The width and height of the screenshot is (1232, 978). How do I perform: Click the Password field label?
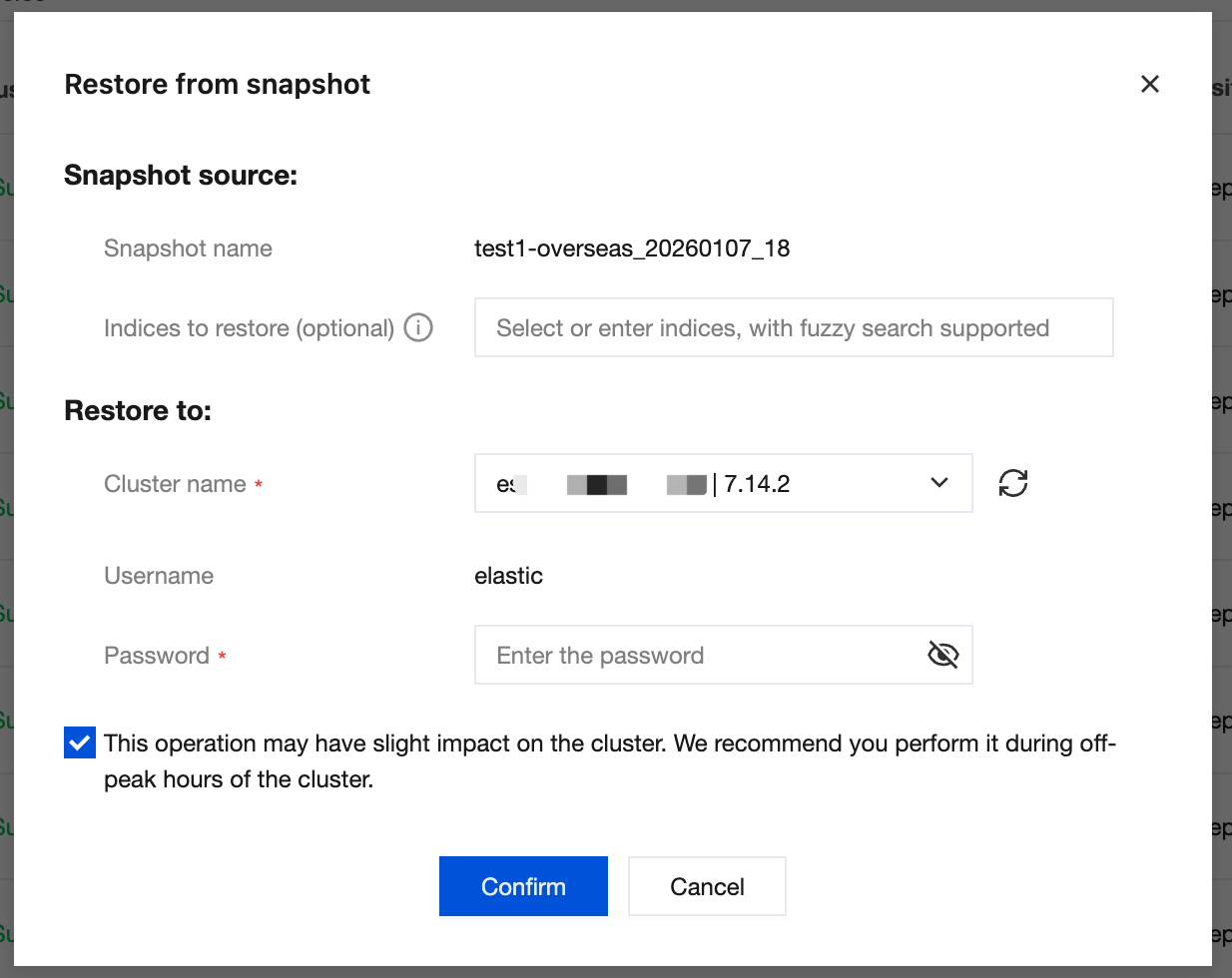pos(157,656)
